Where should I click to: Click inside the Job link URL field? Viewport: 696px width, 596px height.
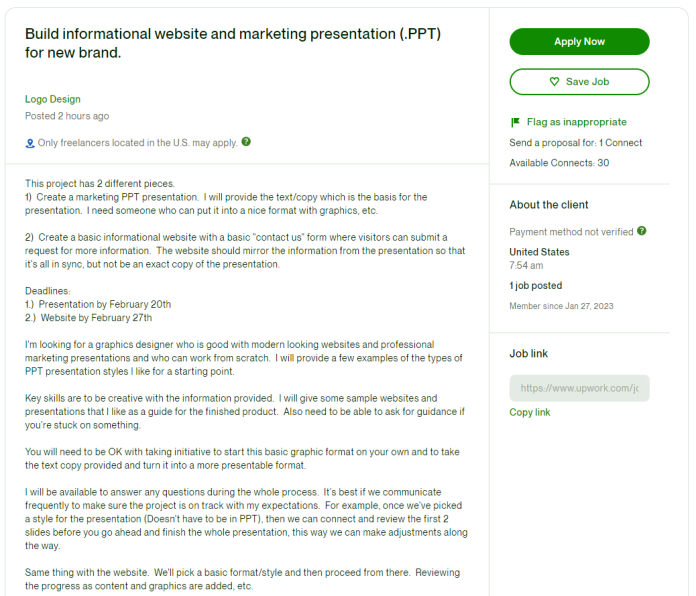pos(579,388)
